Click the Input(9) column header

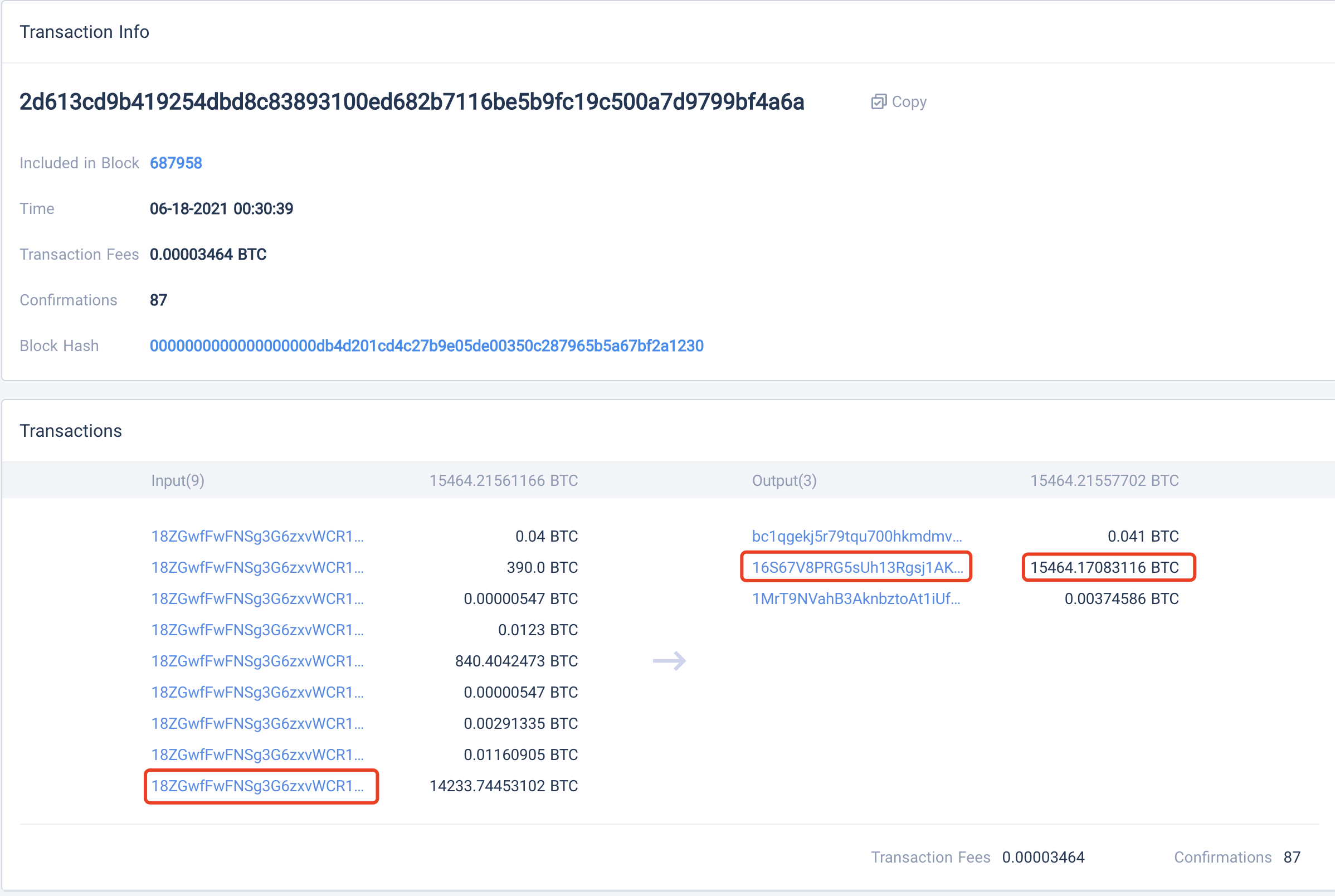coord(178,480)
